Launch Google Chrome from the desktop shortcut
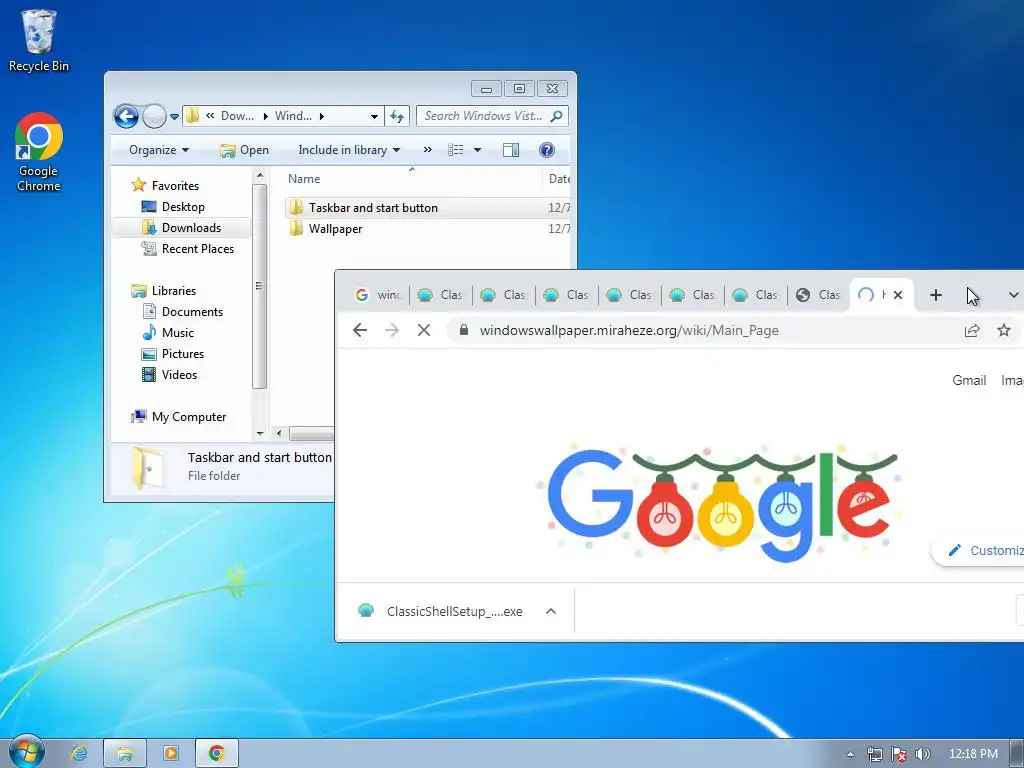The height and width of the screenshot is (768, 1024). (39, 152)
